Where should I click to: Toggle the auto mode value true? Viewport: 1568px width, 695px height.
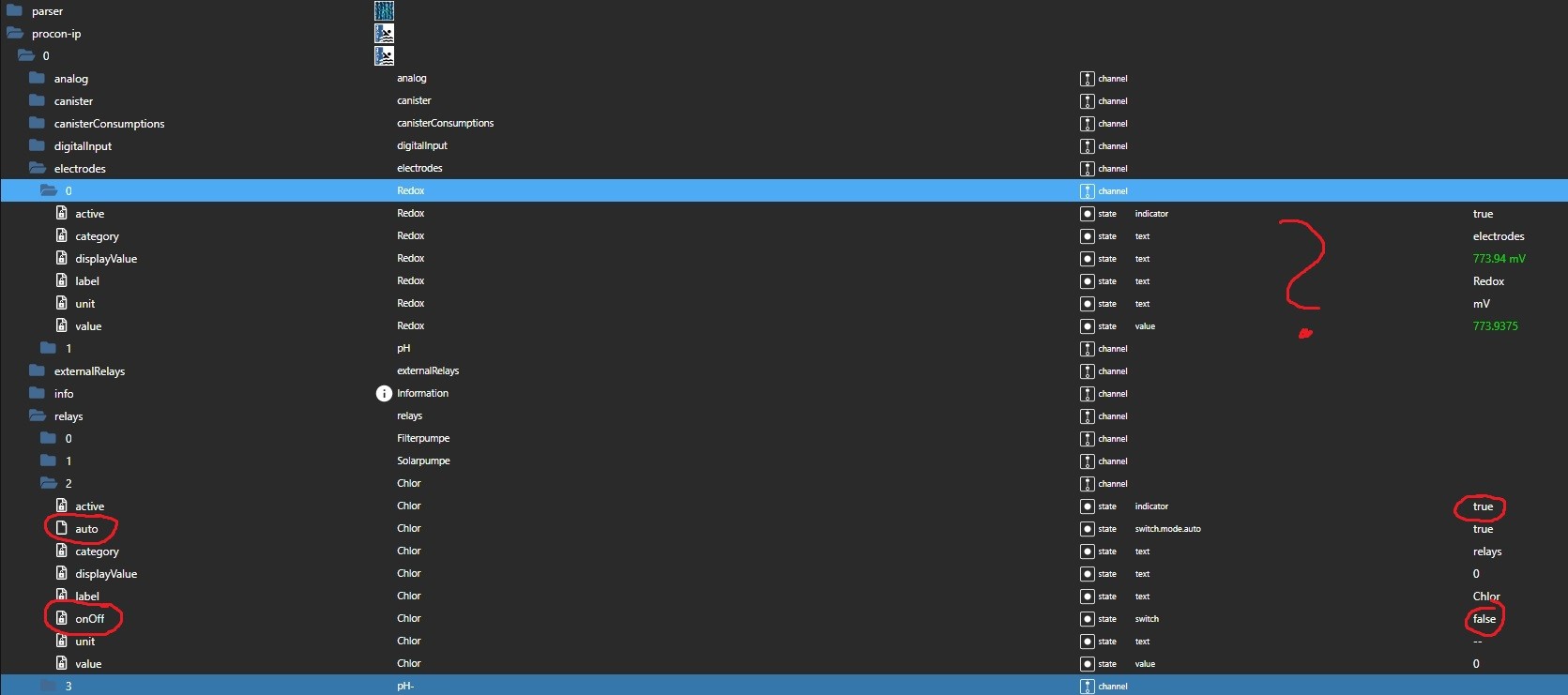[1483, 529]
